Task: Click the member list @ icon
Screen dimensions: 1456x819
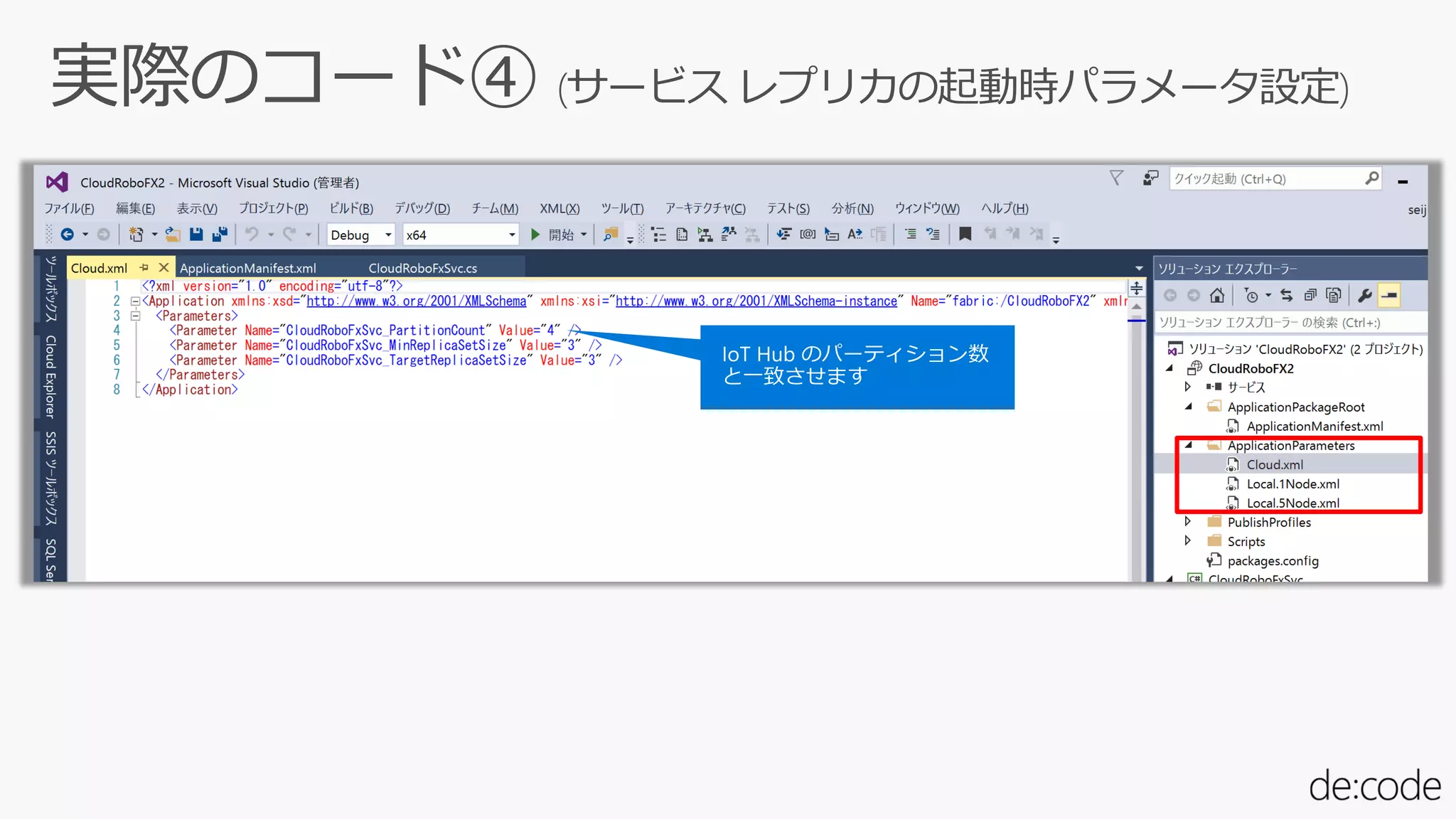Action: click(808, 234)
